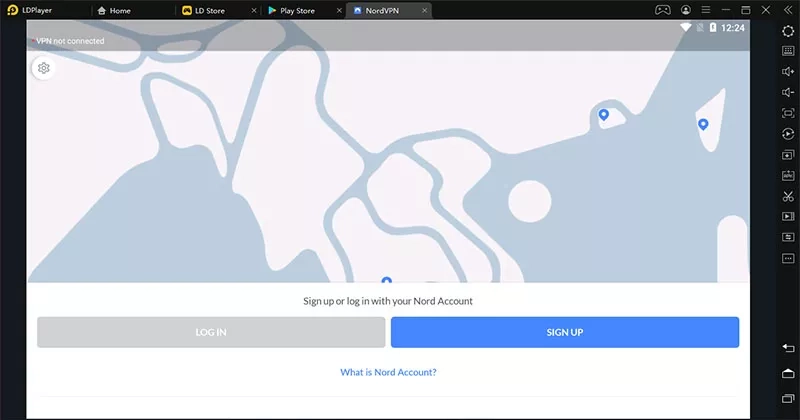Viewport: 800px width, 420px height.
Task: Click the LDPlayer settings hexagon icon in sidebar
Action: 788,31
